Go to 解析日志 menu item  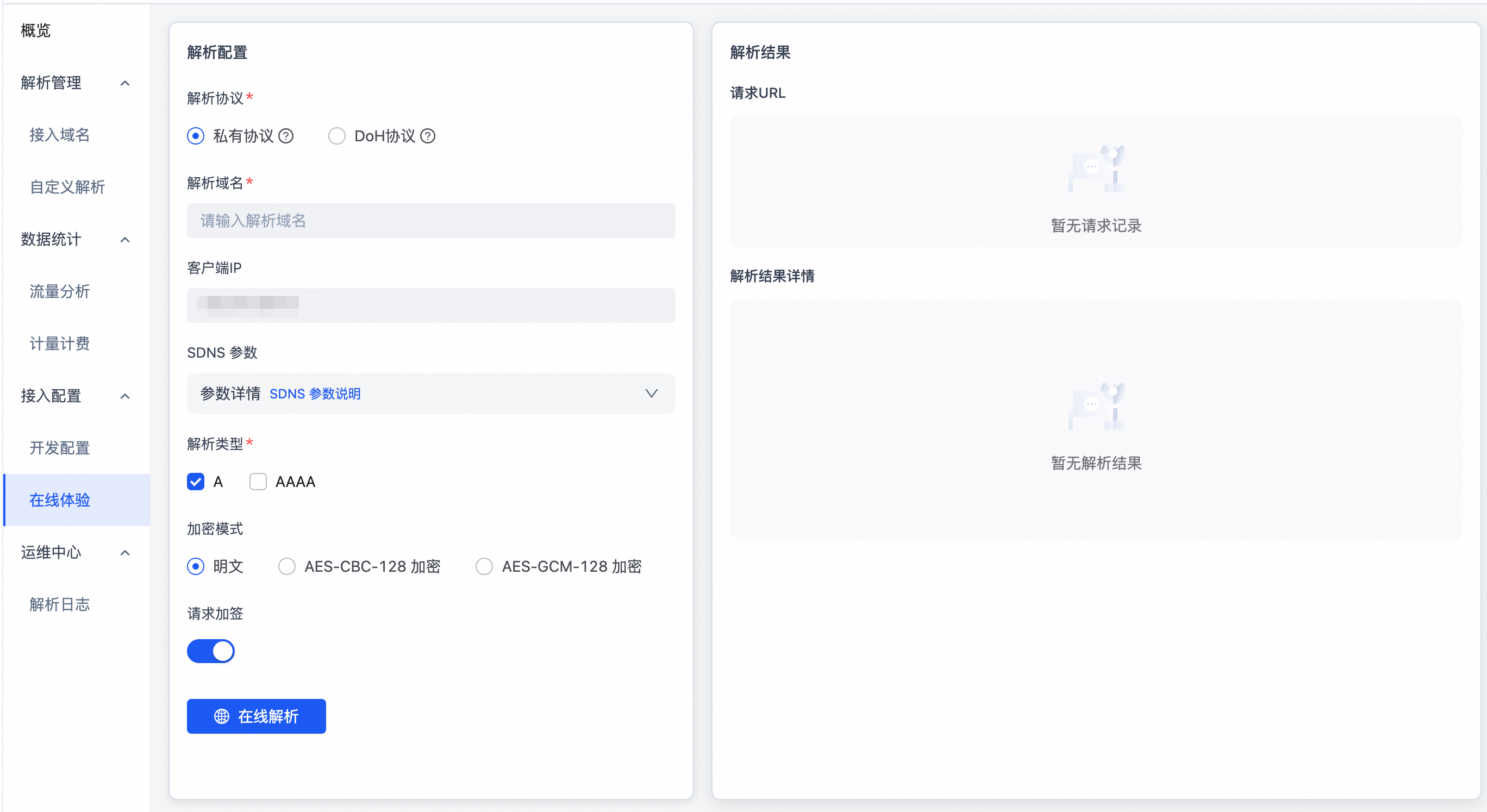pos(60,604)
